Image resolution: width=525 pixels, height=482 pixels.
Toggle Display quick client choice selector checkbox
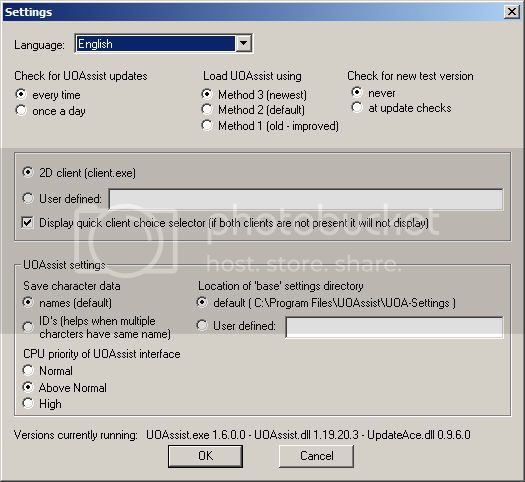27,223
